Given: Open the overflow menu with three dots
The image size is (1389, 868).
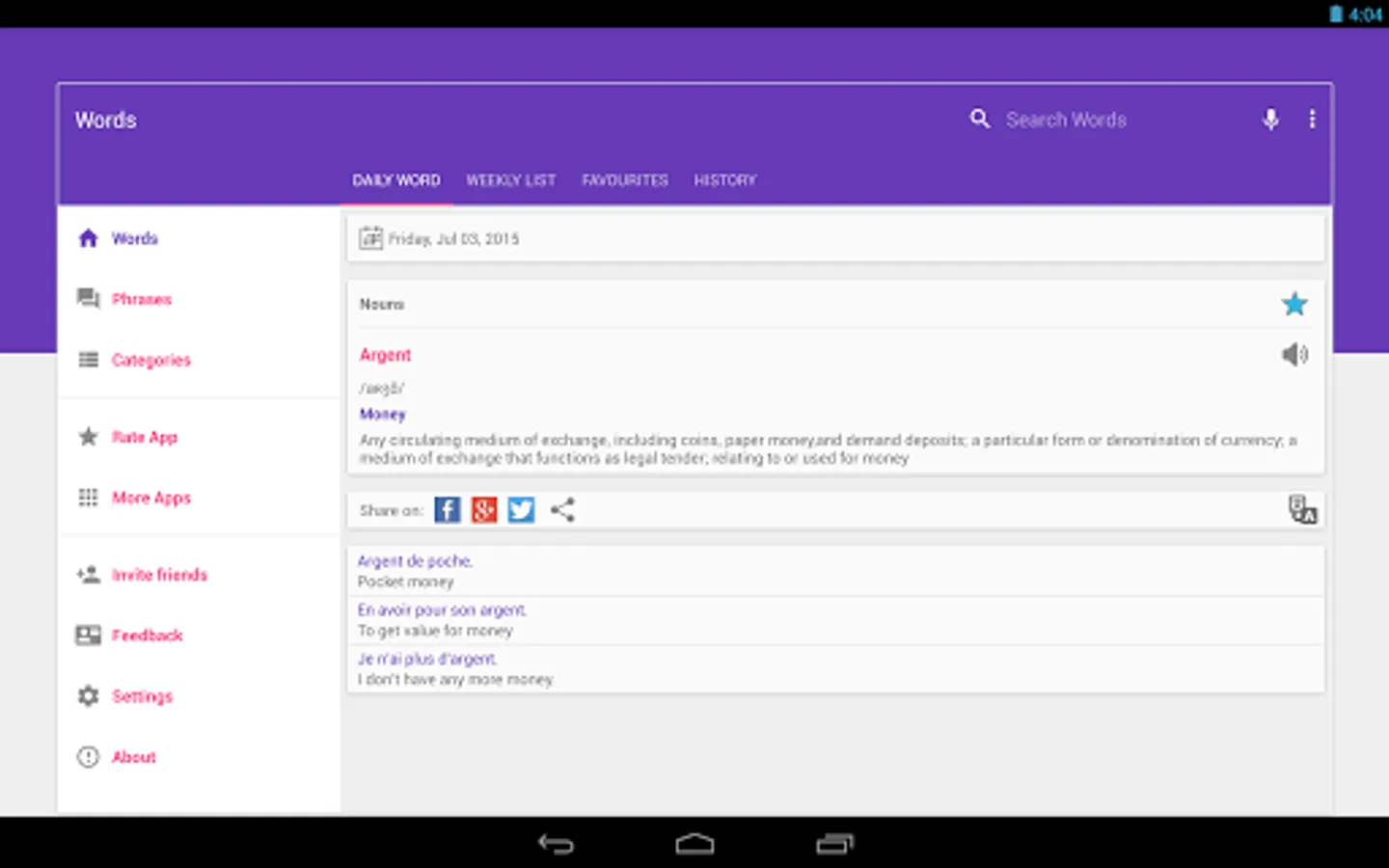Looking at the screenshot, I should (x=1312, y=119).
